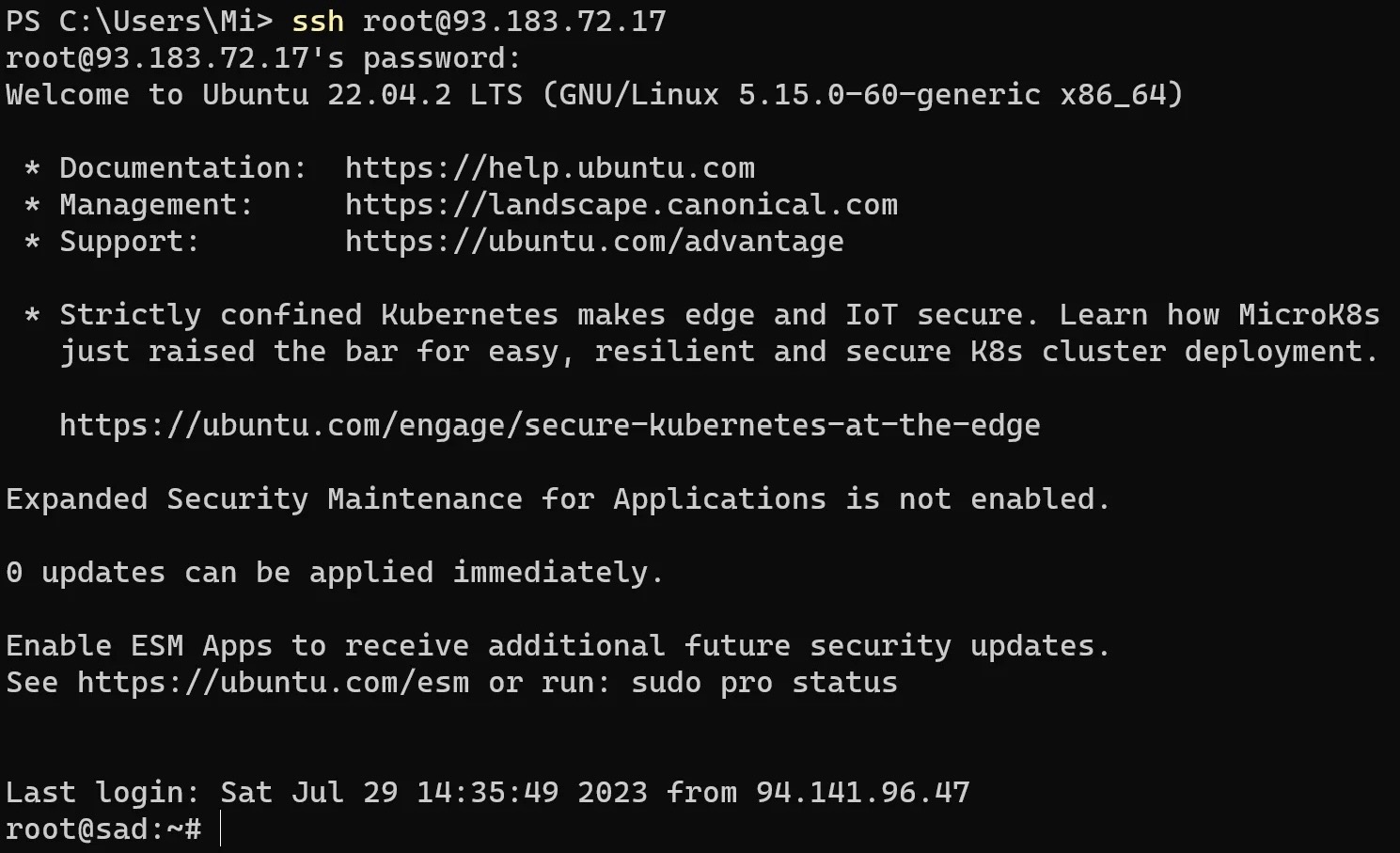Click the 'Management:' label

pos(156,205)
